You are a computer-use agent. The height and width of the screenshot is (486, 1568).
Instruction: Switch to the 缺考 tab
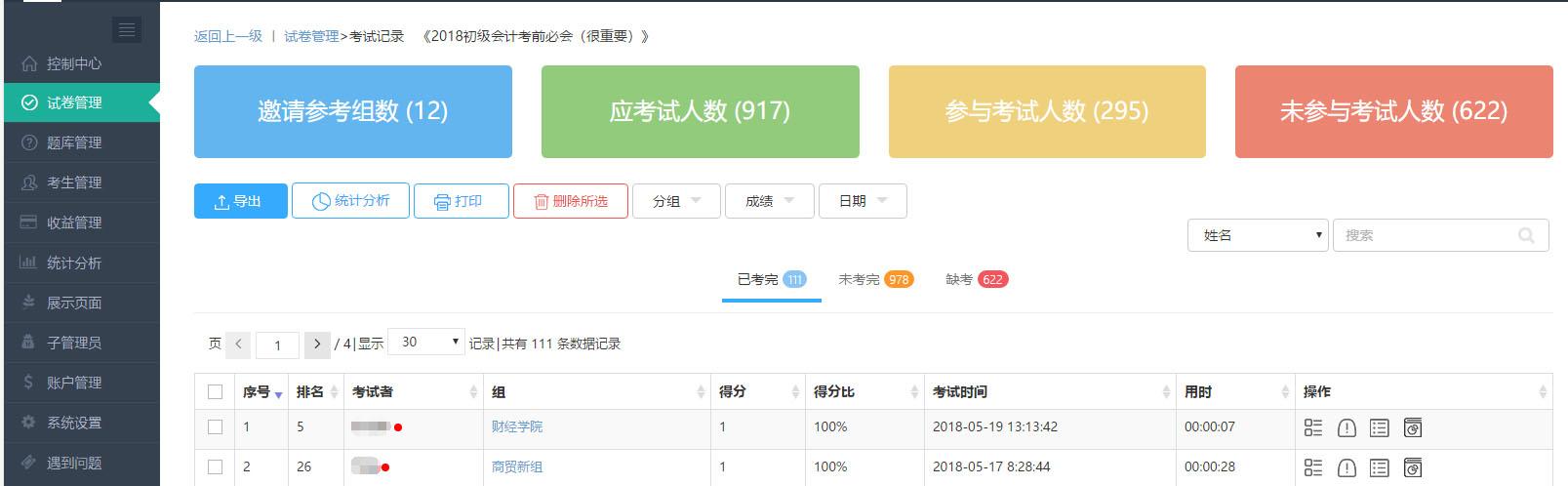(976, 280)
